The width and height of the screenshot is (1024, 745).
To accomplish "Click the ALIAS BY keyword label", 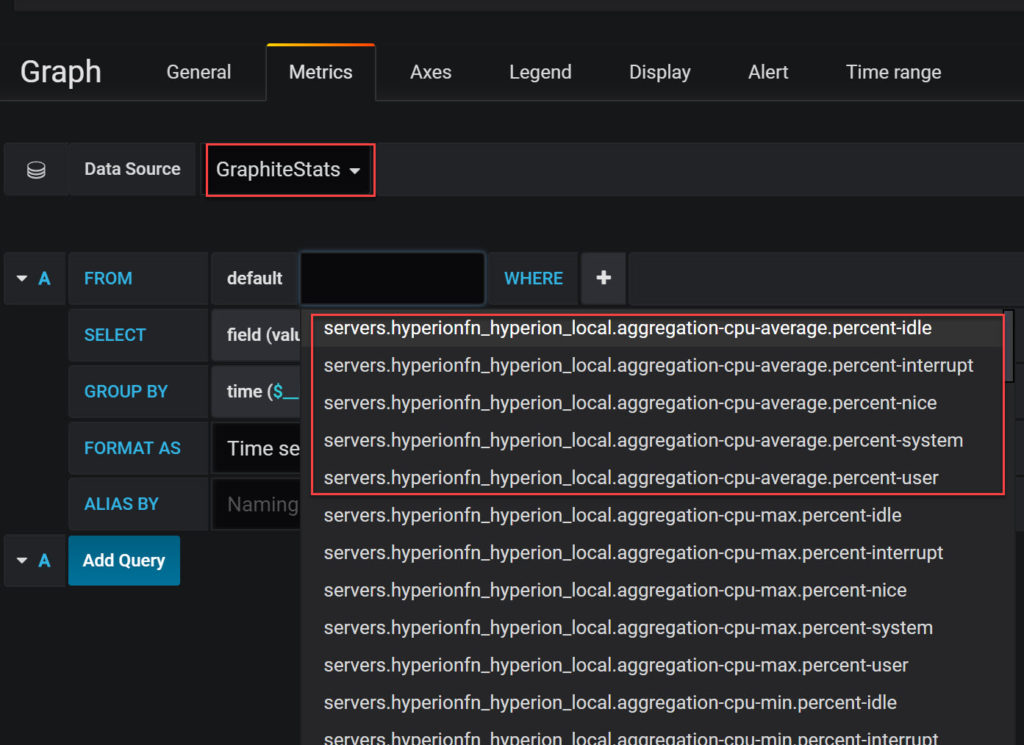I will pyautogui.click(x=121, y=504).
